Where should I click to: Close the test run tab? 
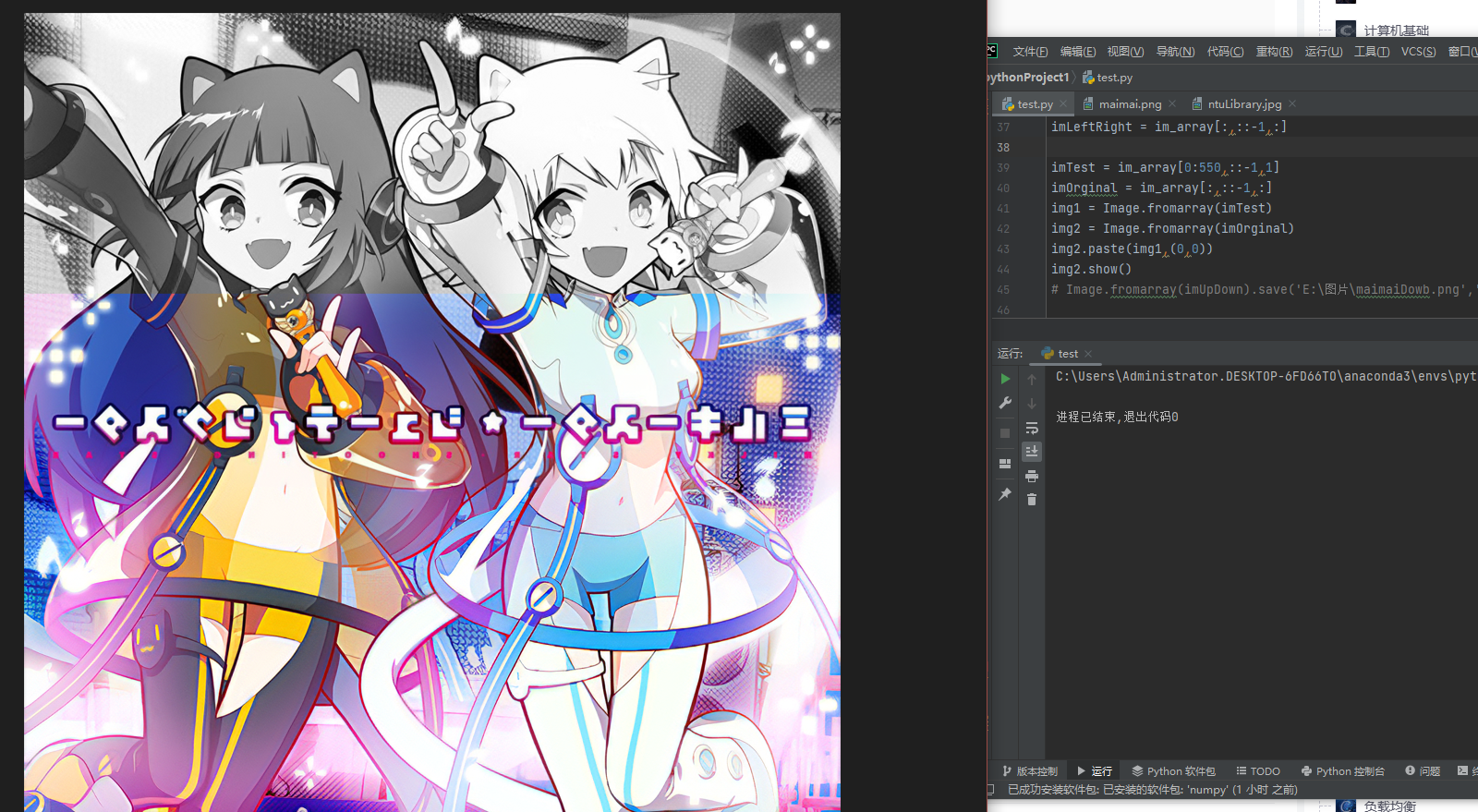[1088, 354]
